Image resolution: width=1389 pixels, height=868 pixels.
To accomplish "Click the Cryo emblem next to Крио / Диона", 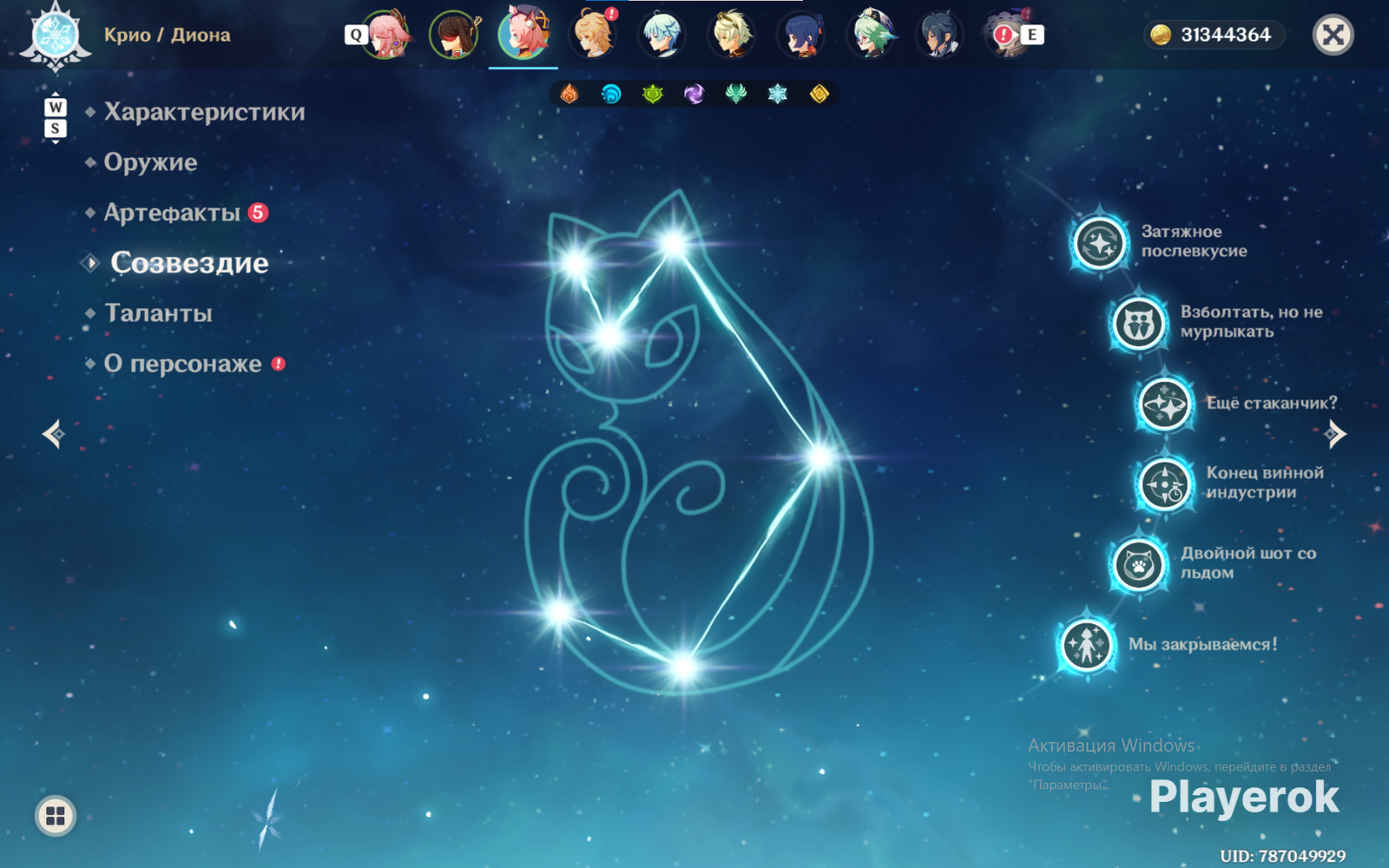I will (x=56, y=36).
